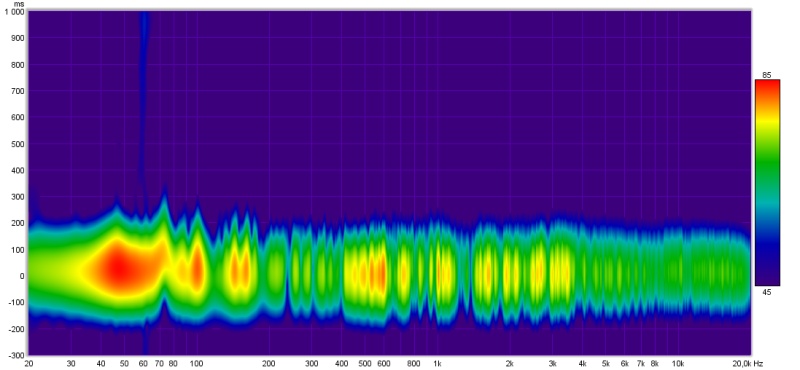Click the red hotspot near 45 Hz
This screenshot has width=800, height=370.
coord(118,268)
